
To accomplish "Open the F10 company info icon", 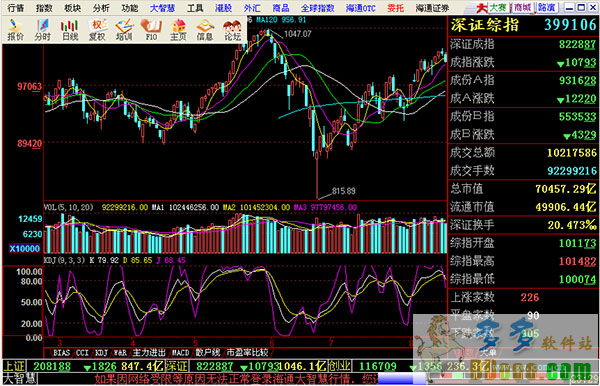I will pos(152,30).
